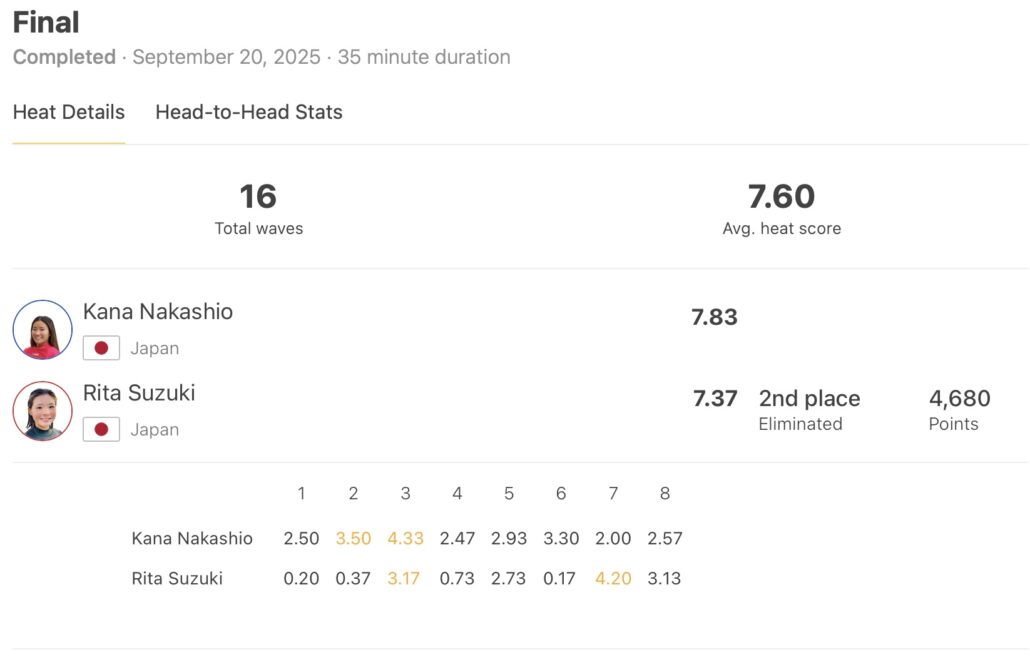
Task: Select the Heat Details tab
Action: tap(69, 112)
